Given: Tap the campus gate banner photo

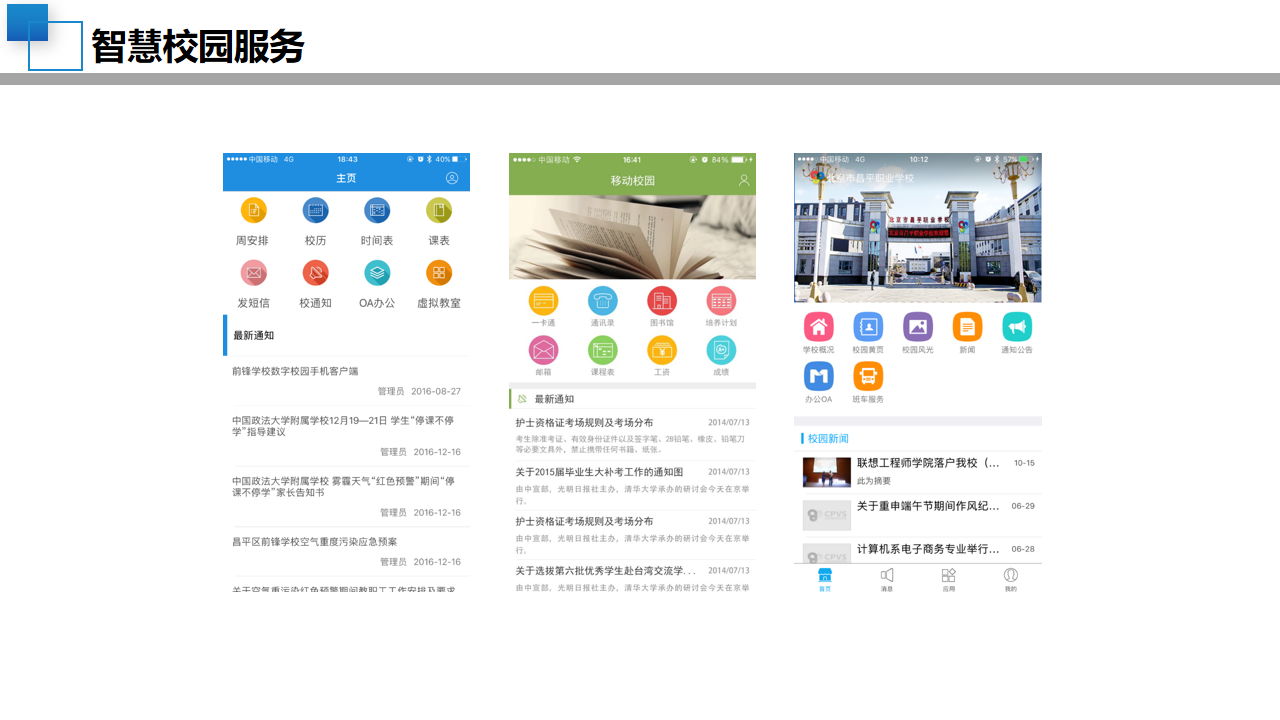Looking at the screenshot, I should [917, 227].
